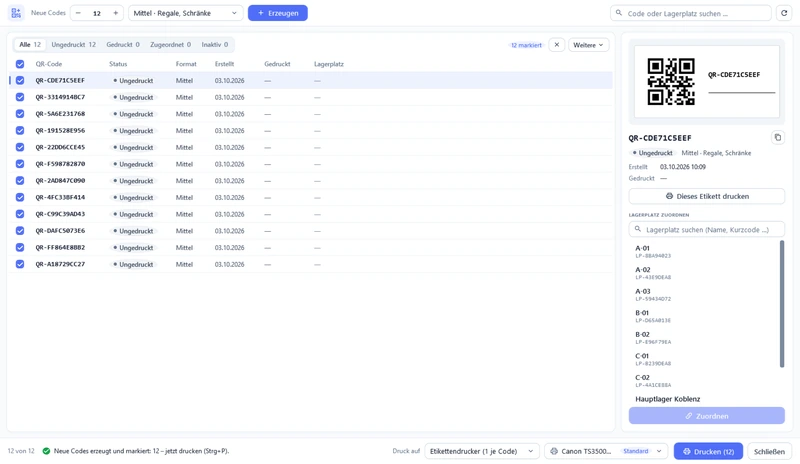Switch to the Inaktiv tab

215,45
